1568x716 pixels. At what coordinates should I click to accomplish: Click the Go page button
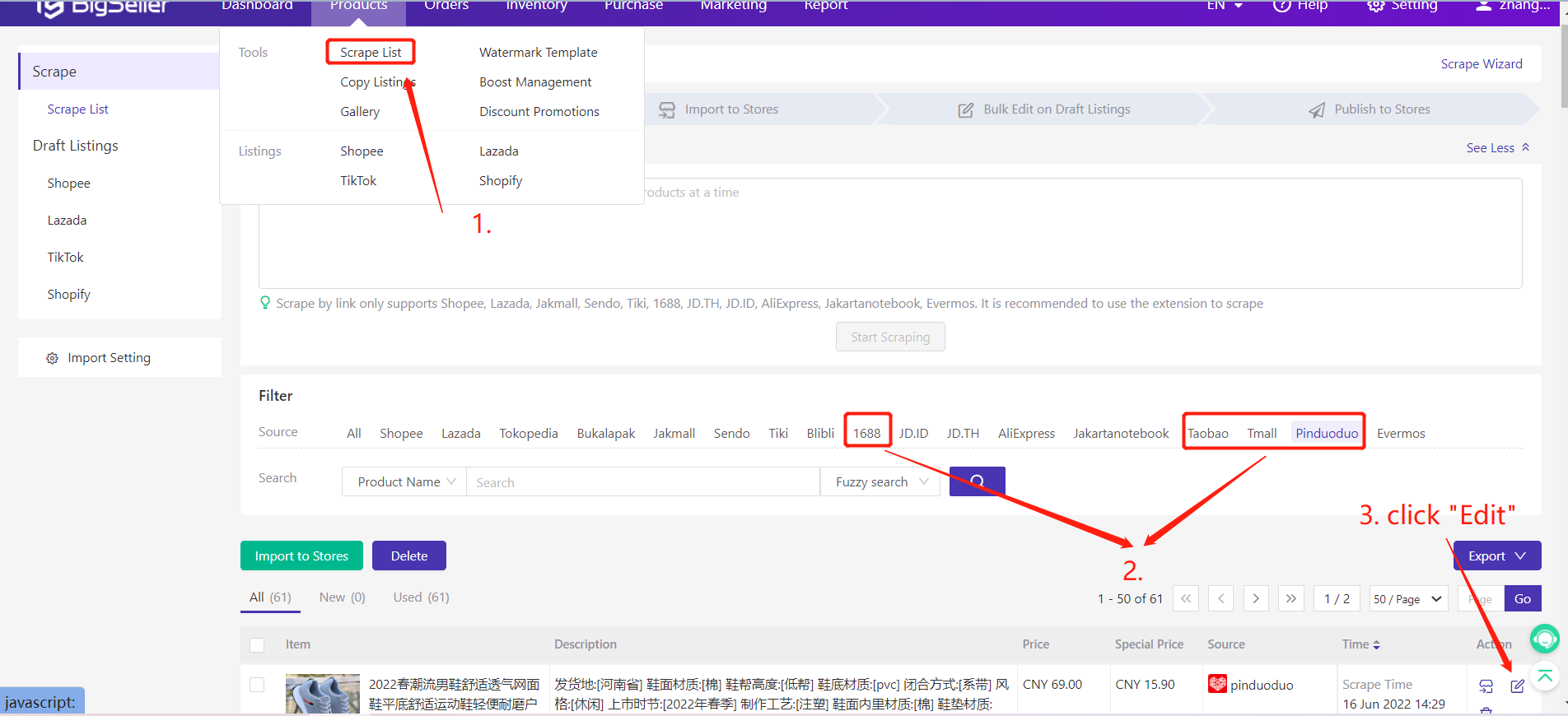(x=1523, y=598)
